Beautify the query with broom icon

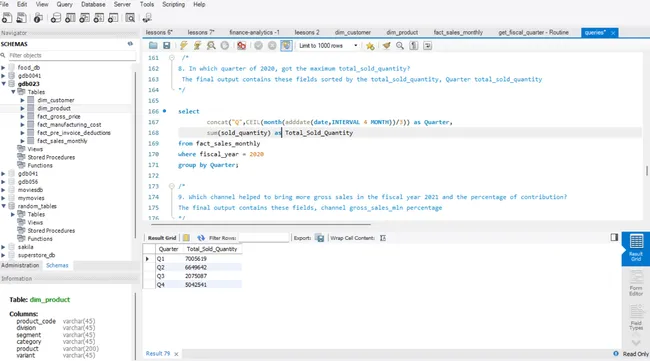coord(386,46)
